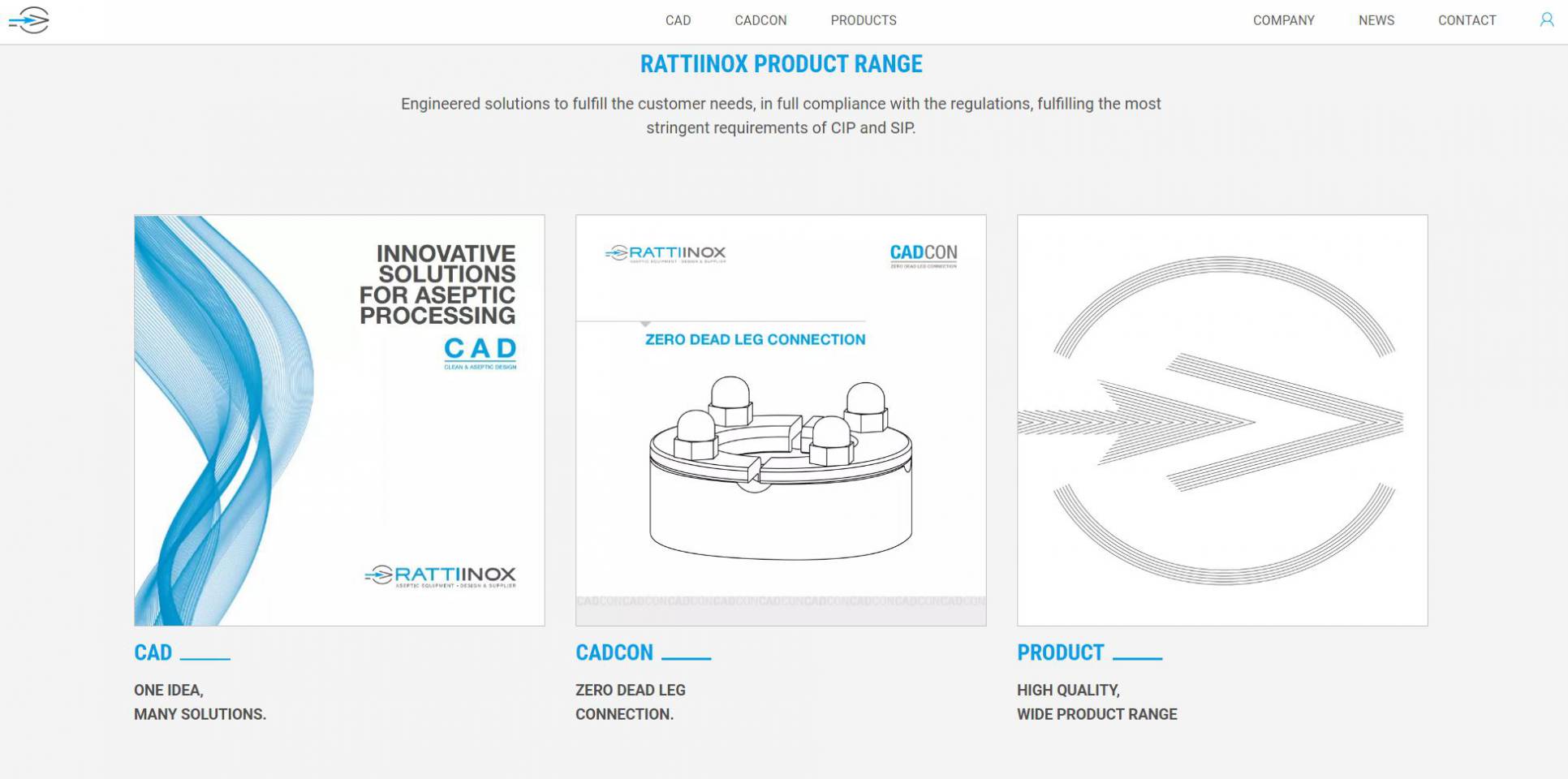
Task: Navigate to the COMPANY page
Action: tap(1283, 20)
